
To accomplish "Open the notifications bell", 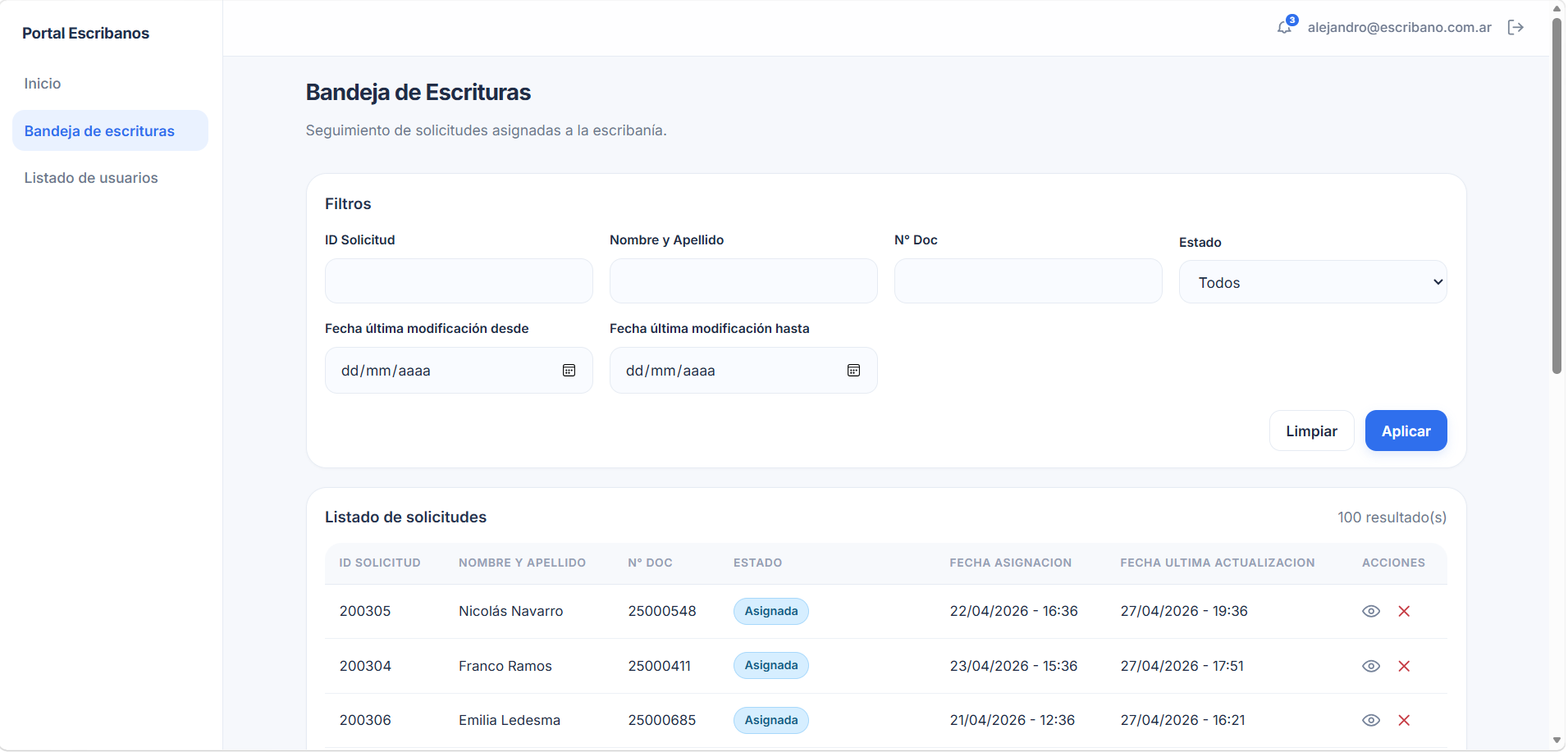I will (x=1284, y=27).
